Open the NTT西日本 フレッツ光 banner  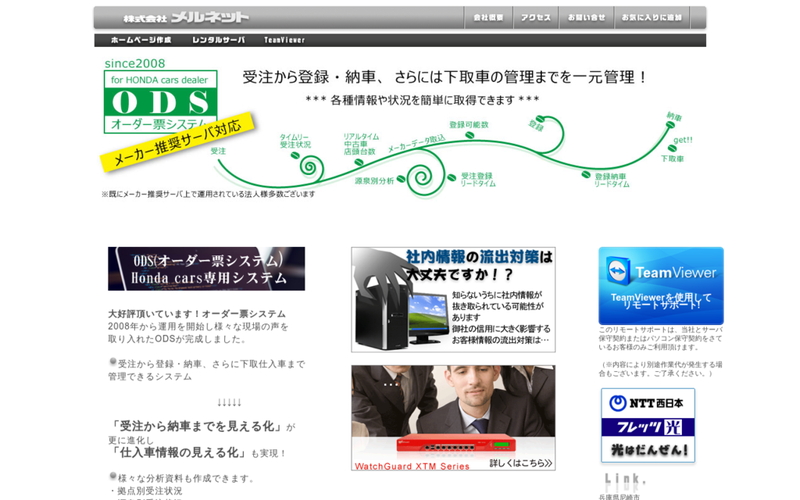pos(647,426)
